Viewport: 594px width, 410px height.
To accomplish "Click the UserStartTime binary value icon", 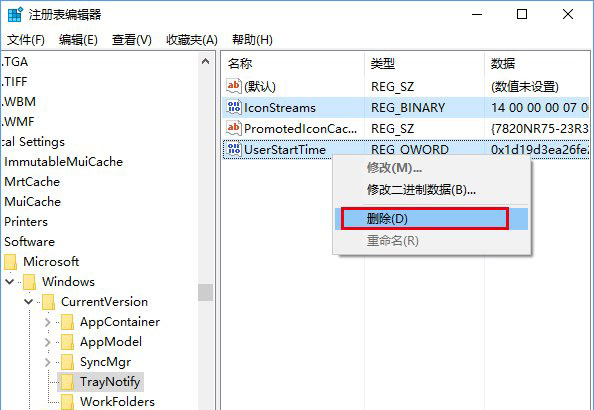I will point(234,149).
